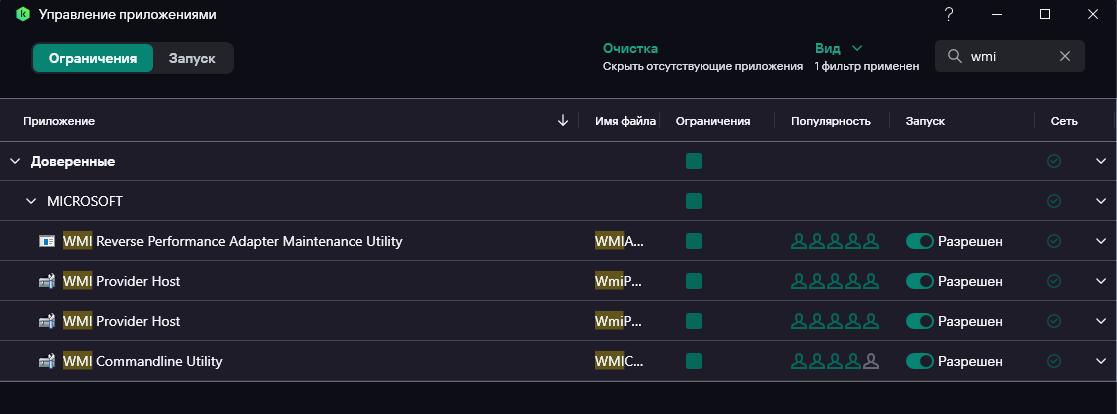This screenshot has width=1117, height=414.
Task: Clear the wmi search text
Action: tap(1065, 57)
